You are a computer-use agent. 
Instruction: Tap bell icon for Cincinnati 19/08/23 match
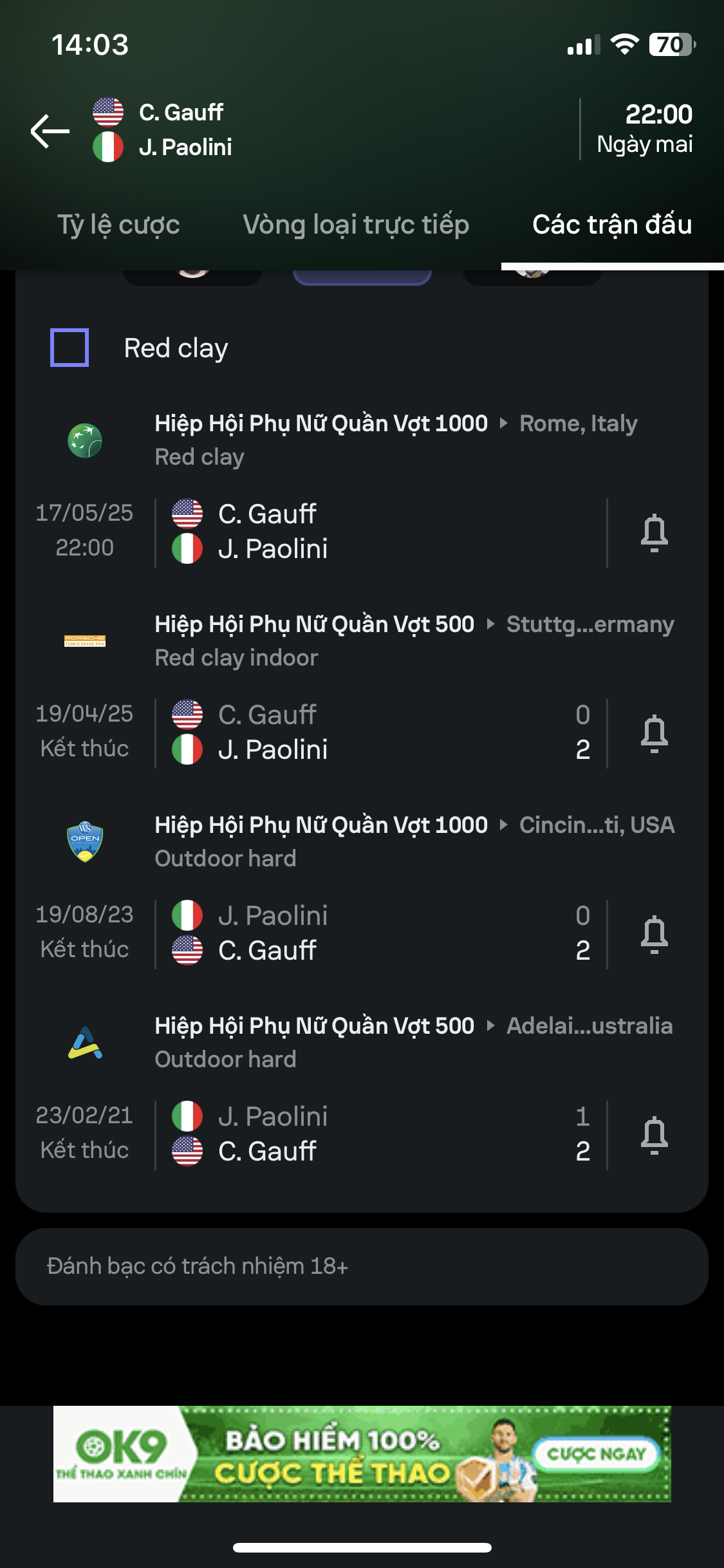point(654,935)
